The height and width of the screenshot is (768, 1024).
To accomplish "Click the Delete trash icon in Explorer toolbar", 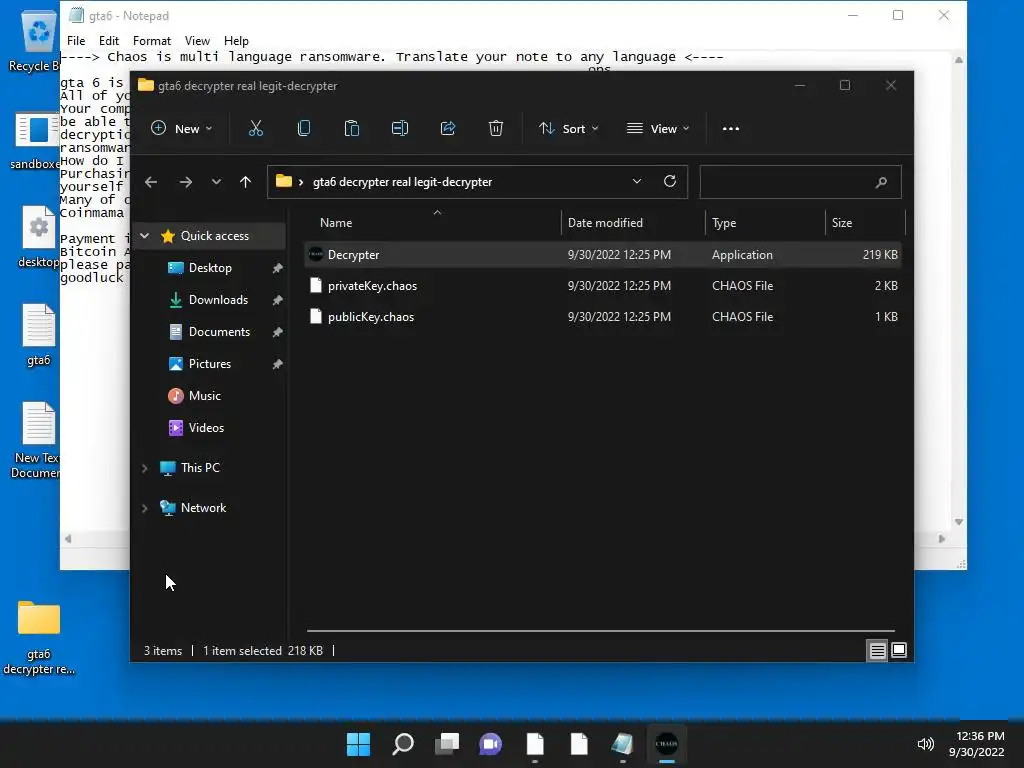I will click(x=496, y=129).
